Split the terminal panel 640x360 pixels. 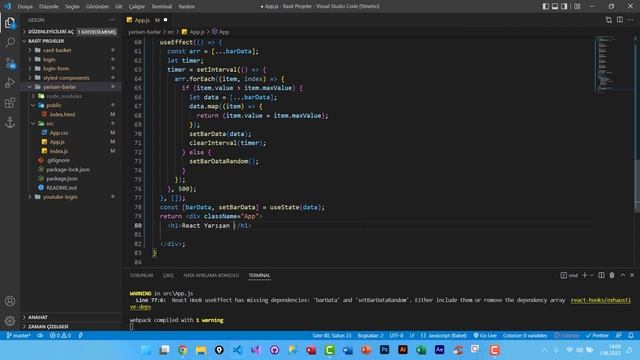601,276
